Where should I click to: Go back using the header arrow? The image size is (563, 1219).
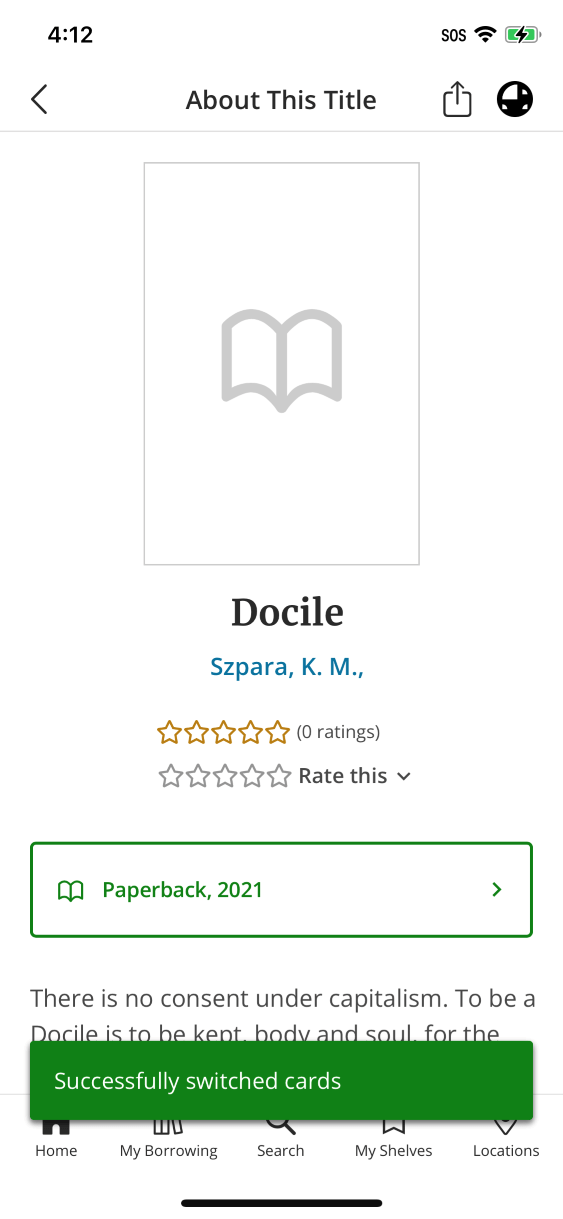[x=39, y=100]
